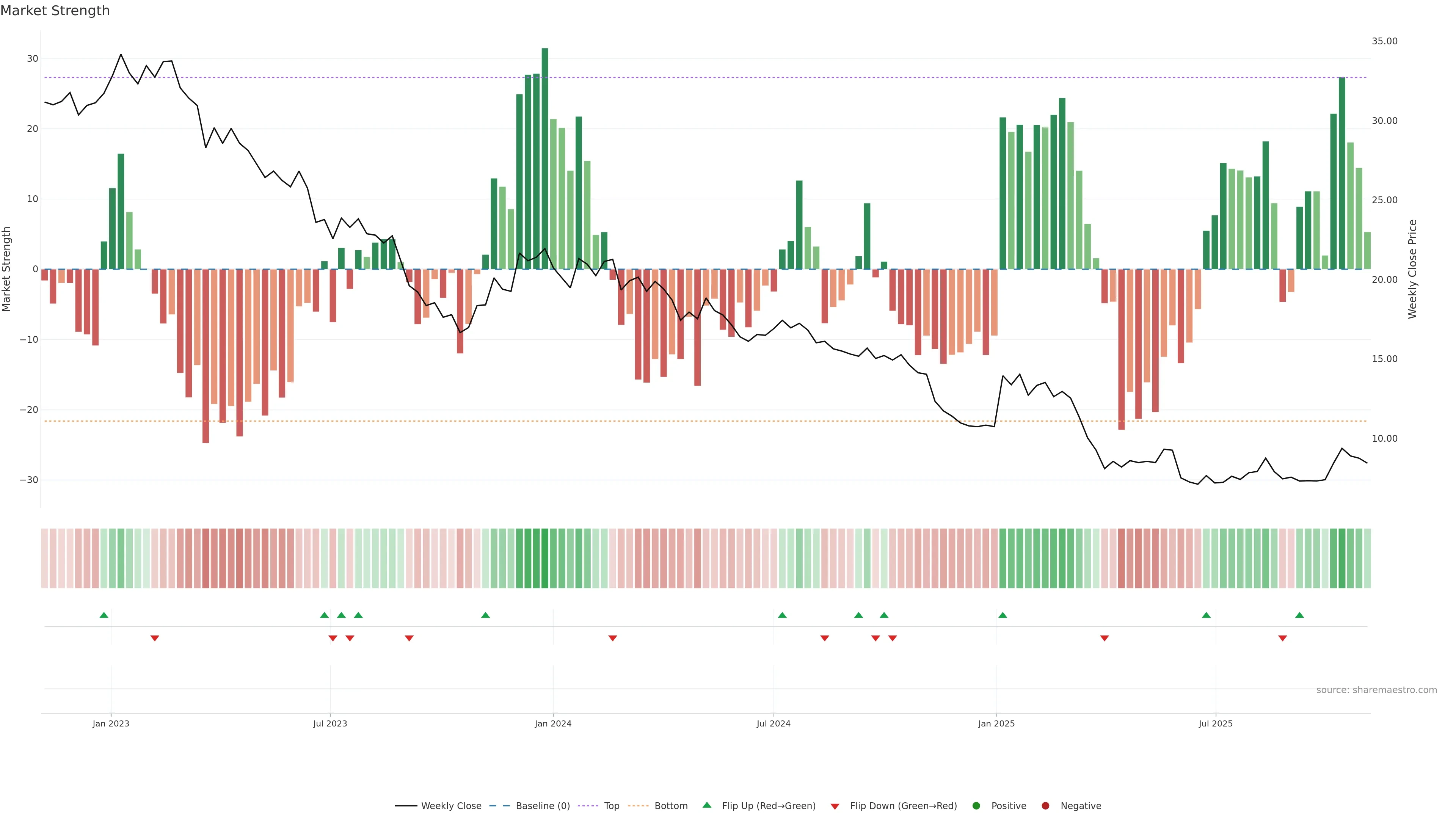Click the sharemaestro.com source text

(x=1376, y=690)
